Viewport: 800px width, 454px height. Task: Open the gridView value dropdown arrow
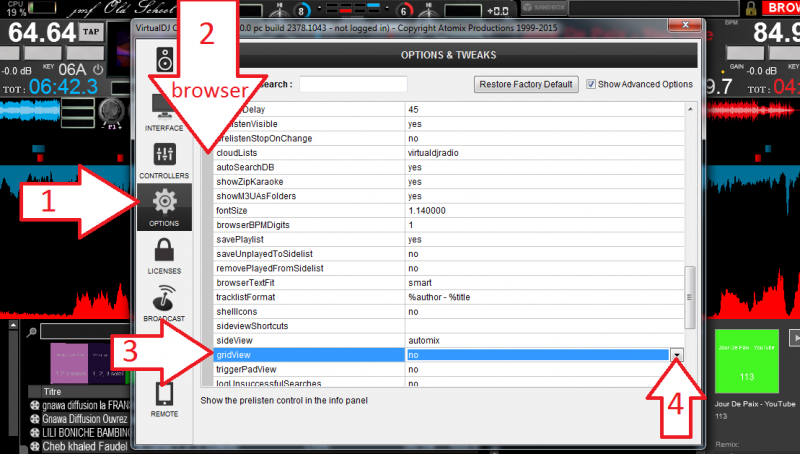[x=677, y=355]
